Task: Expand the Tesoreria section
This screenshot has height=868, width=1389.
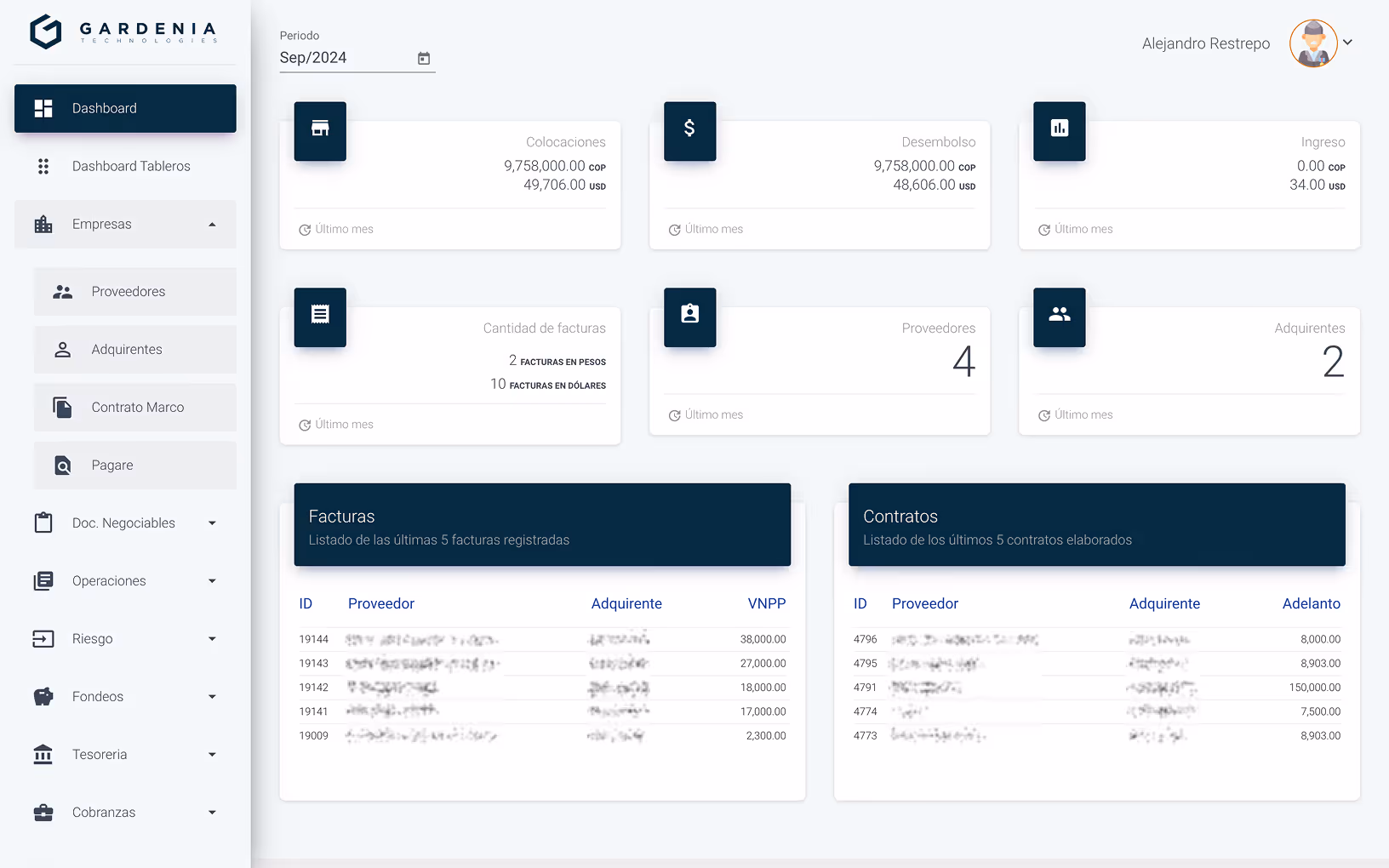Action: pos(212,754)
